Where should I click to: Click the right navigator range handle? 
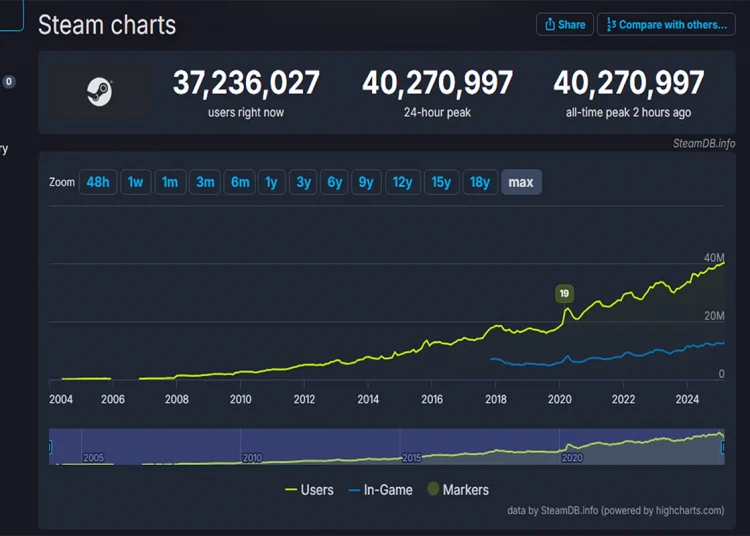pyautogui.click(x=723, y=447)
